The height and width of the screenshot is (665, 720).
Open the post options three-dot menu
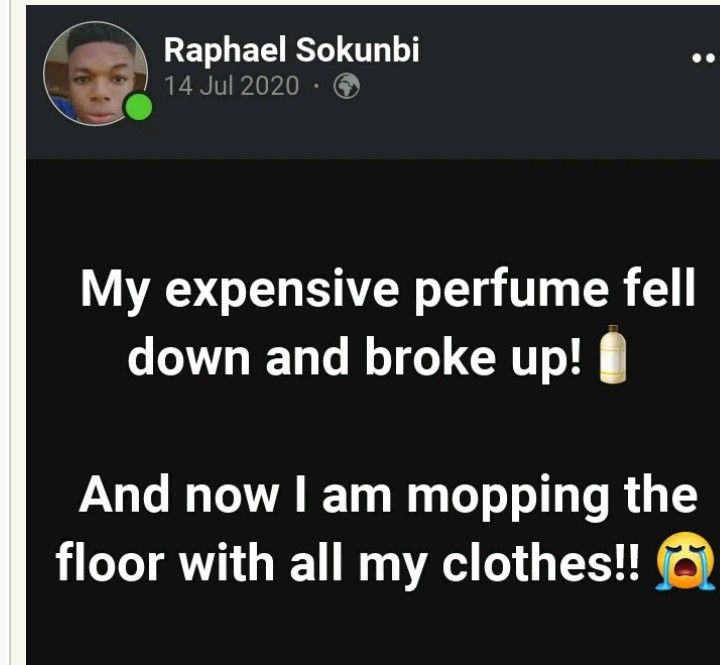tap(704, 58)
